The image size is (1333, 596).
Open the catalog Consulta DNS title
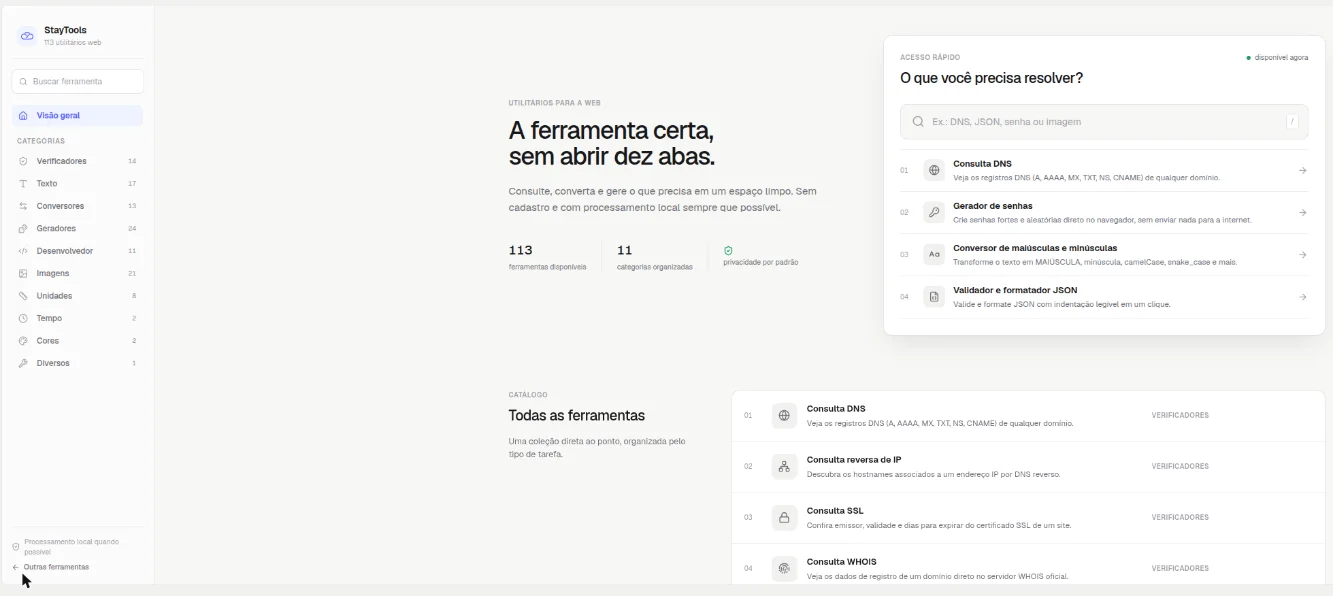[836, 409]
